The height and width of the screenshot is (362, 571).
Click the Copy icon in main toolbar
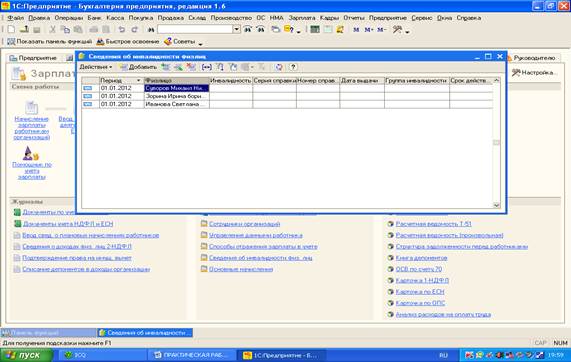click(65, 29)
